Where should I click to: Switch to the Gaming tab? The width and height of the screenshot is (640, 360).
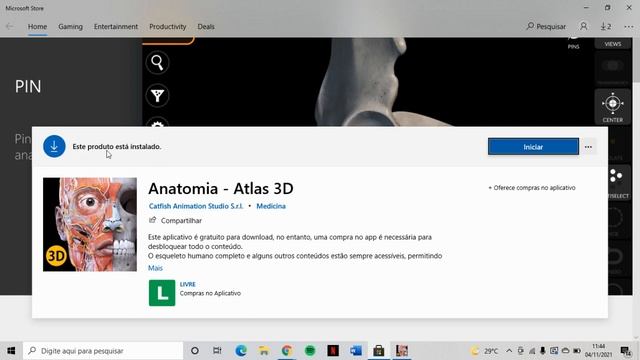pyautogui.click(x=70, y=27)
